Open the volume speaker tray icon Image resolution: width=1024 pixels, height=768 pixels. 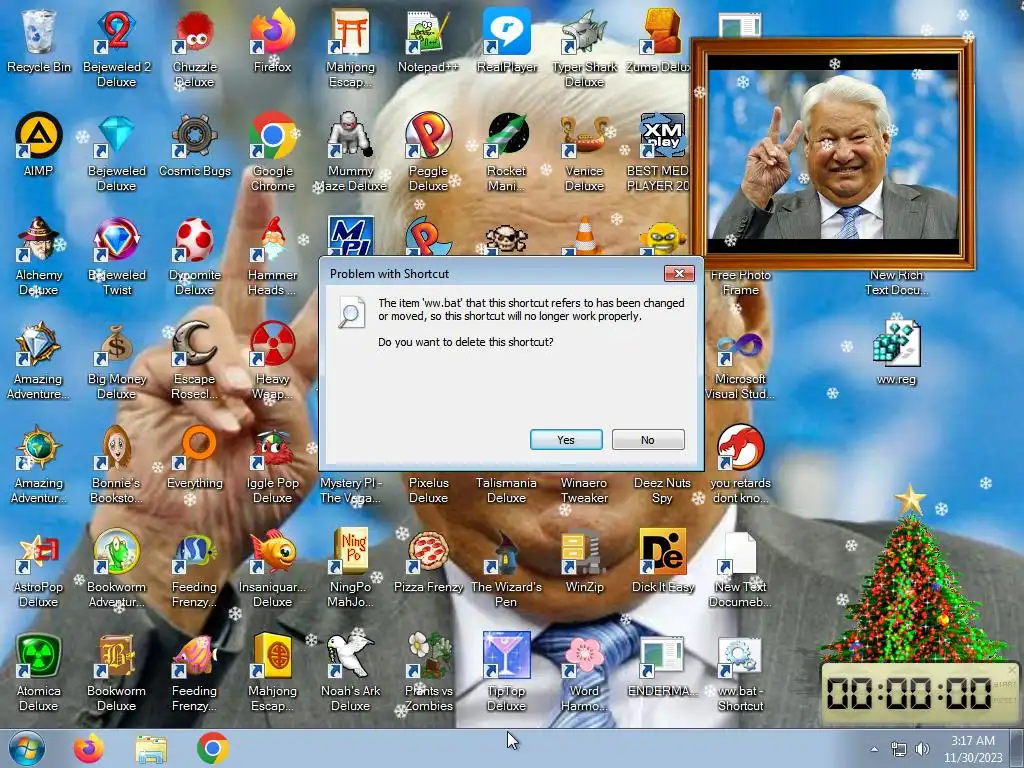click(922, 749)
